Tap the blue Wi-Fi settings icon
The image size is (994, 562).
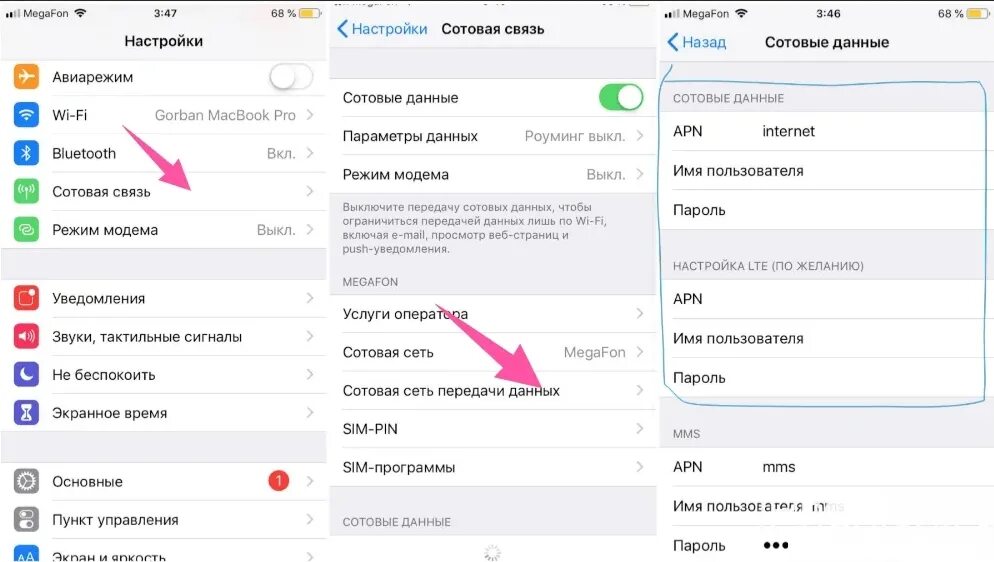click(x=26, y=115)
